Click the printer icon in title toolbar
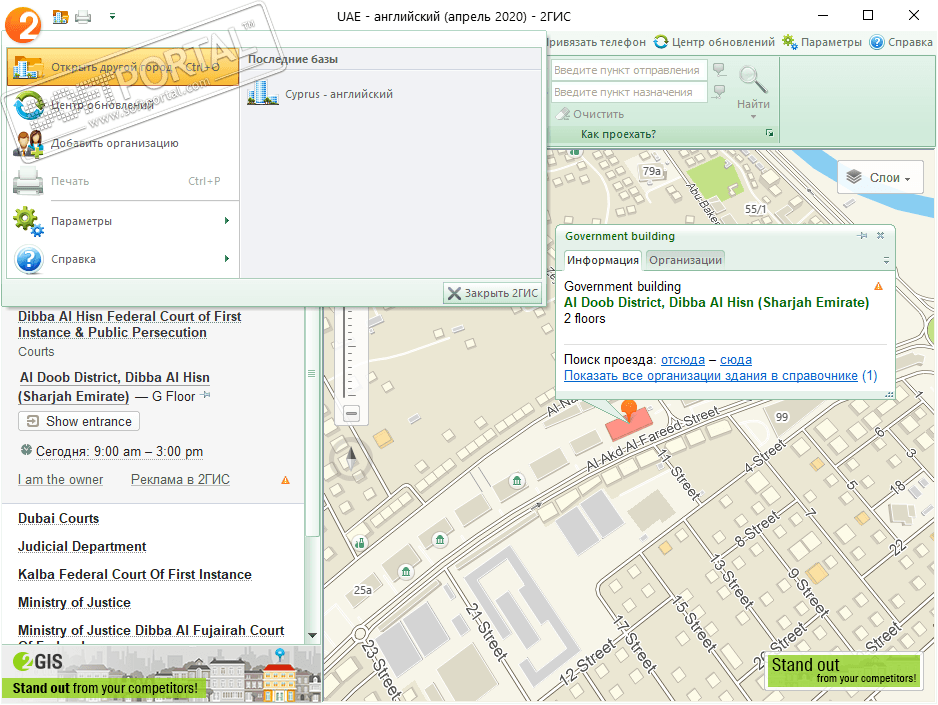This screenshot has height=705, width=938. point(83,17)
